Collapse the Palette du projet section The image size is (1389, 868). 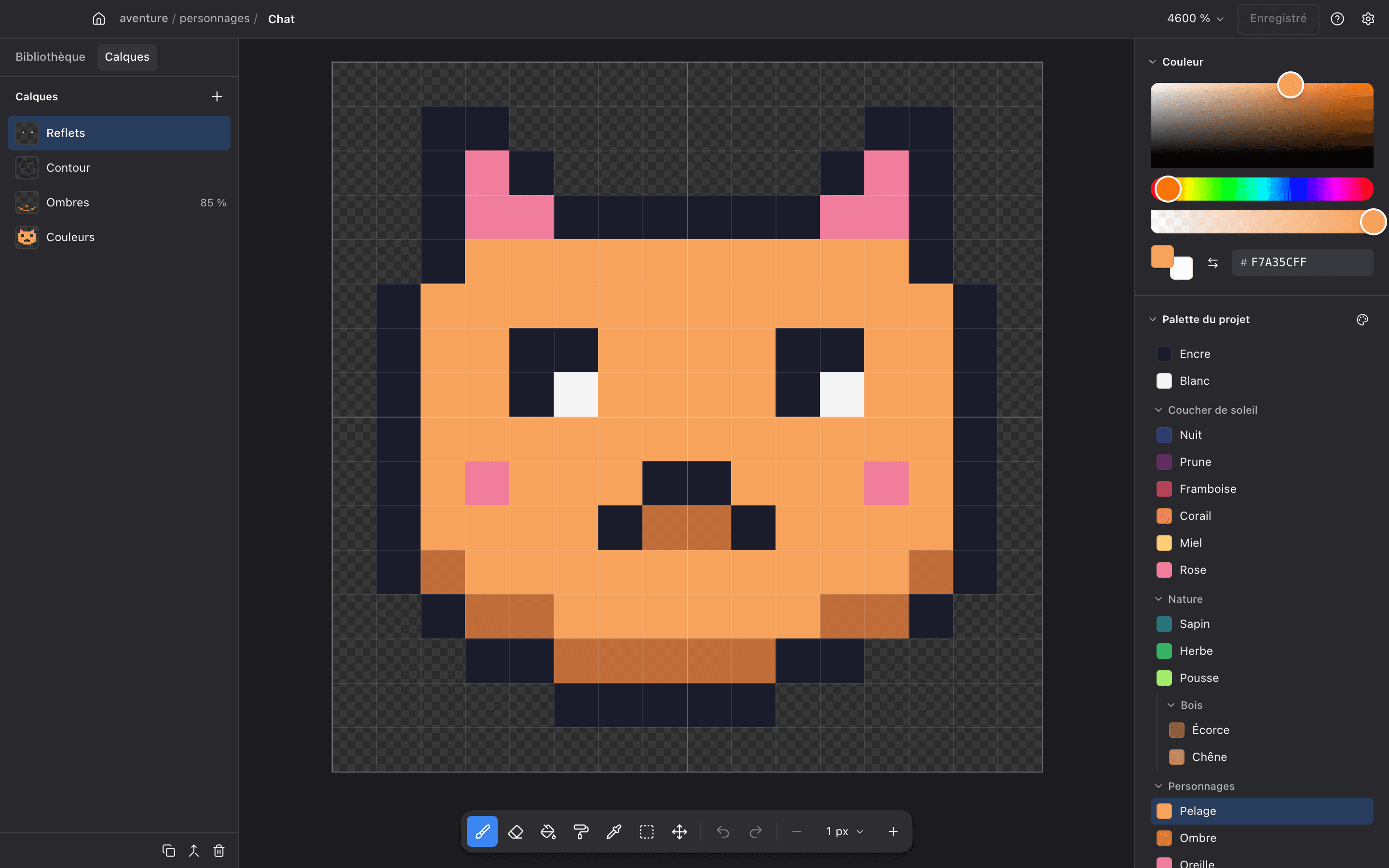pos(1153,319)
